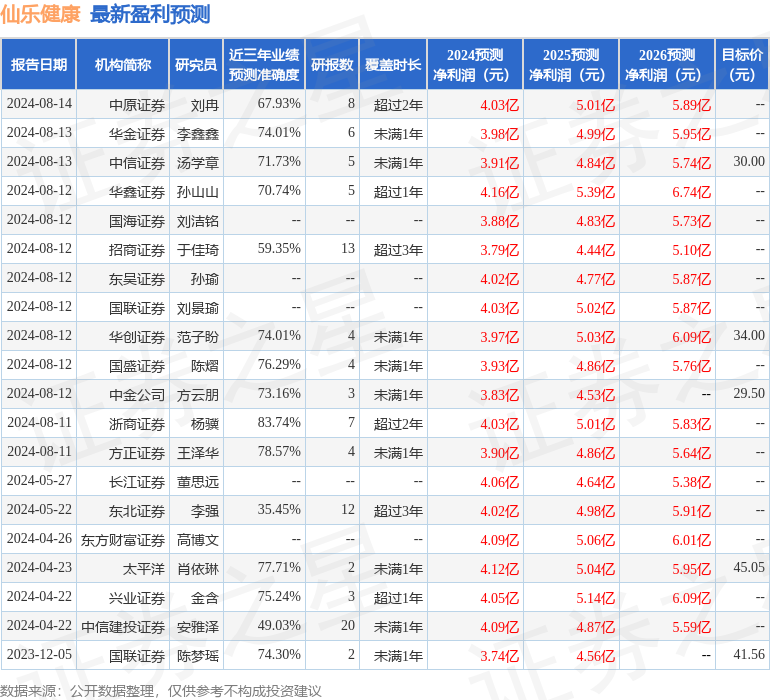Screen dimensions: 770x700
Task: Click accuracy value 76.29%
Action: point(279,364)
